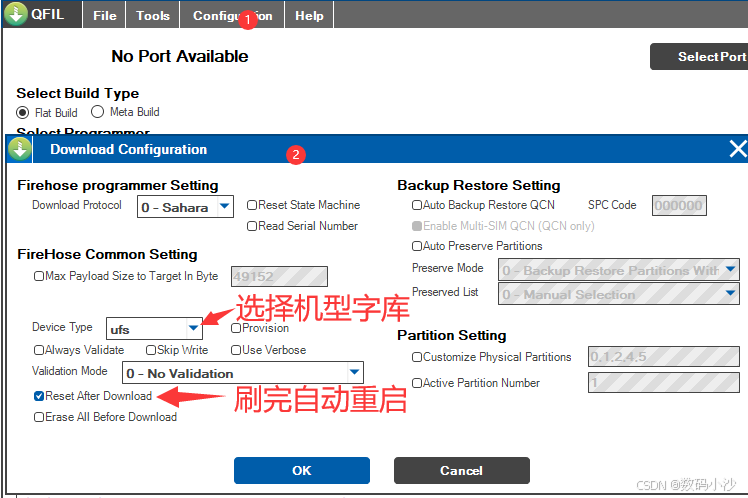Image resolution: width=748 pixels, height=498 pixels.
Task: Select the Meta Build radio button
Action: (x=97, y=112)
